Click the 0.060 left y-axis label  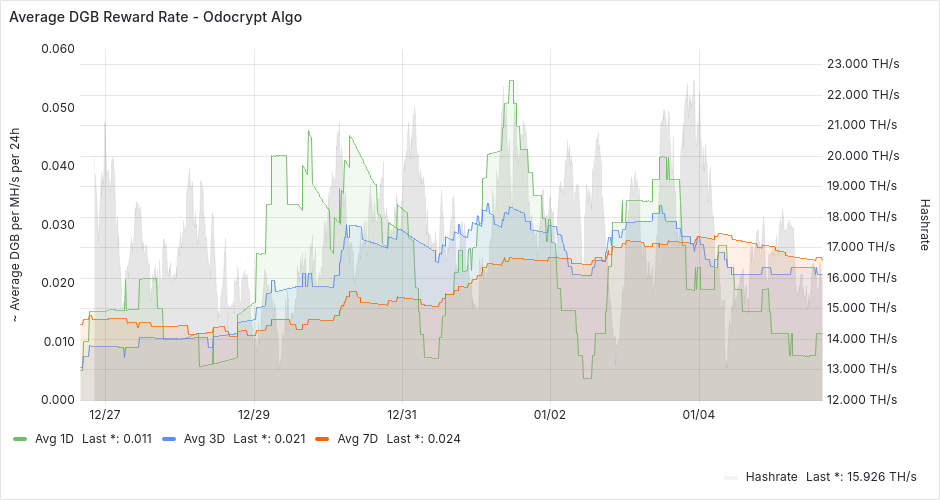(57, 49)
